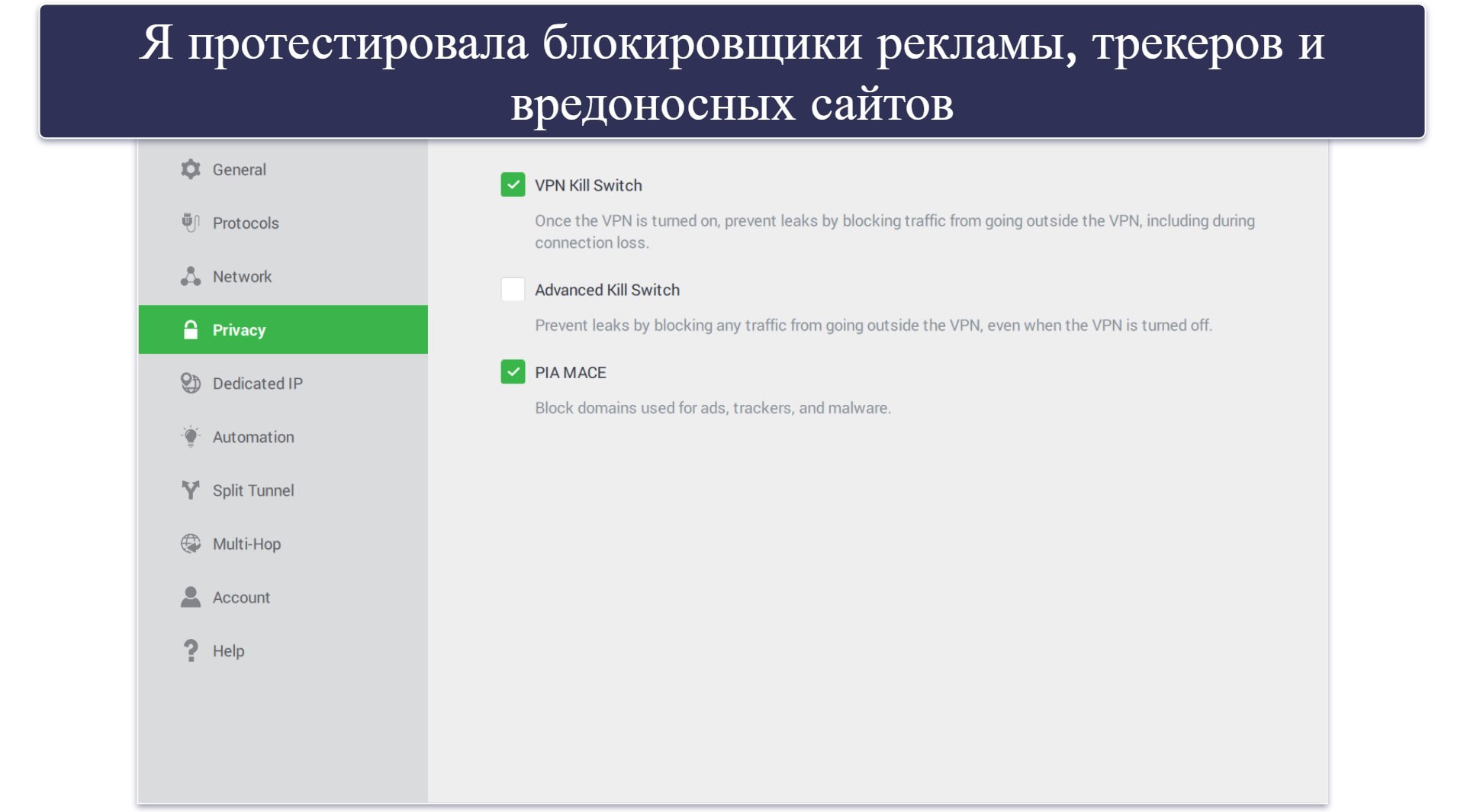Open the Account tab
Screen dimensions: 1464x812
[x=283, y=597]
